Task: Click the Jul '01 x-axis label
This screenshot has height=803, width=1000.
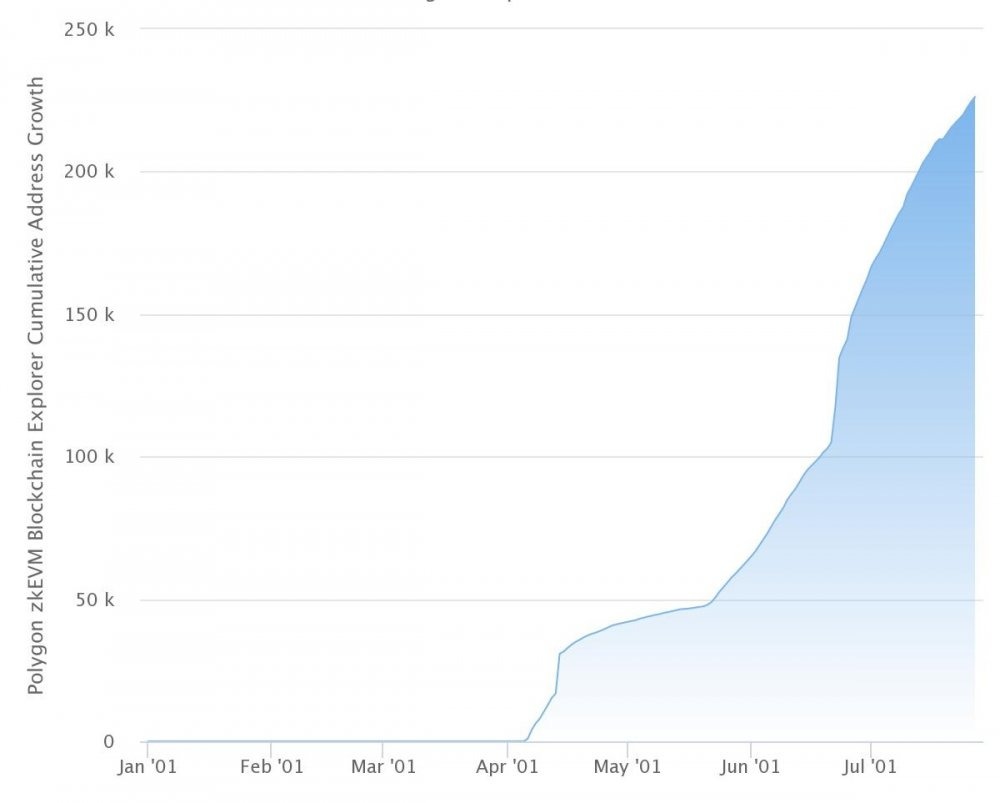Action: (x=870, y=767)
